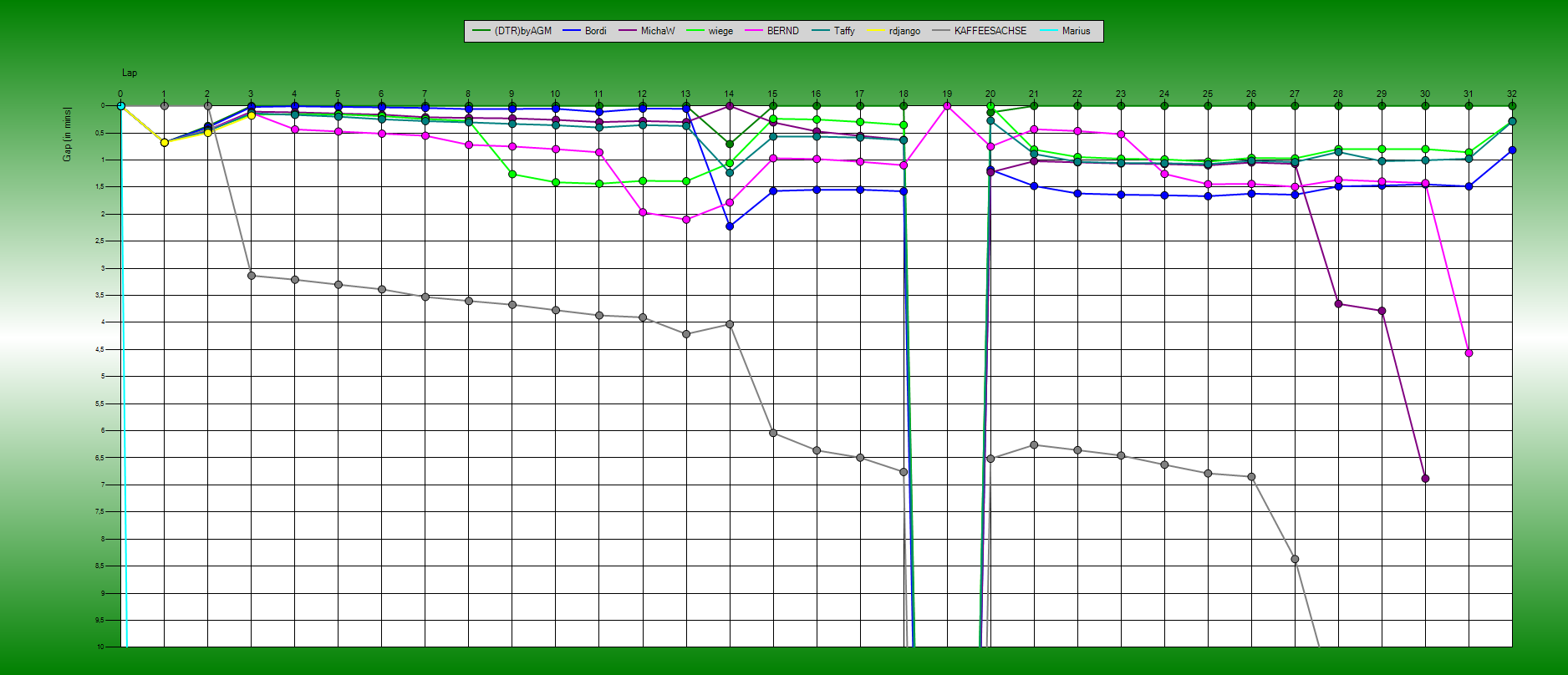Choose the KAFFEESACHSE legend entry

coord(979,31)
